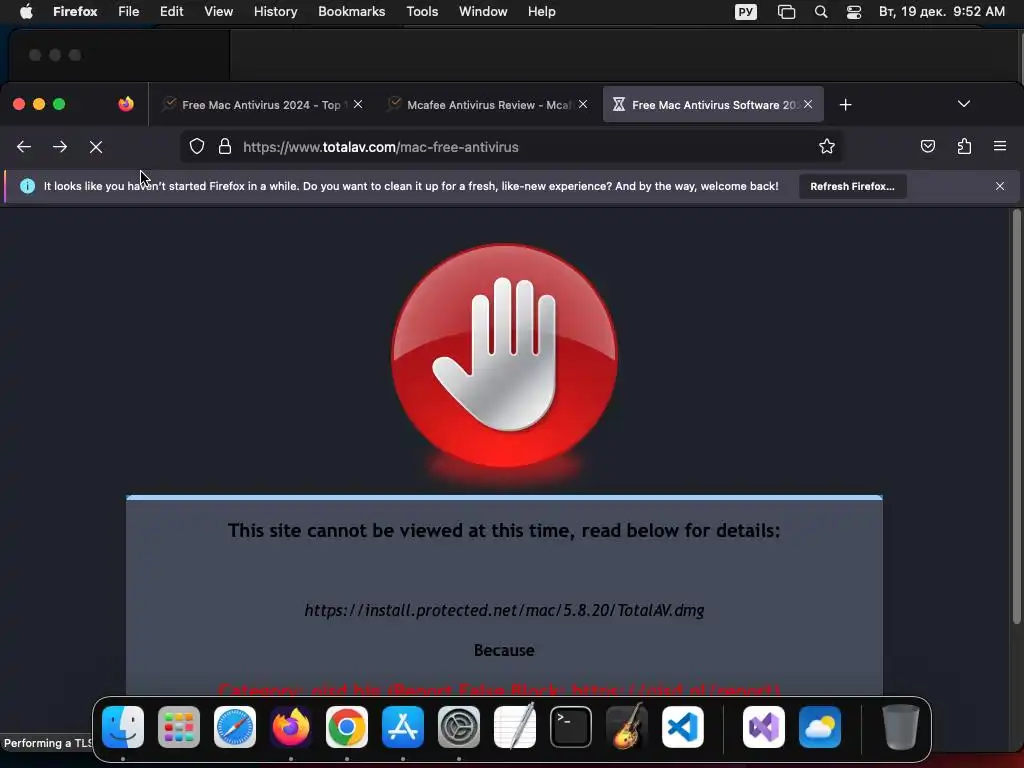Close the Free Mac Antivirus 2024 tab
The height and width of the screenshot is (768, 1024).
coord(358,104)
